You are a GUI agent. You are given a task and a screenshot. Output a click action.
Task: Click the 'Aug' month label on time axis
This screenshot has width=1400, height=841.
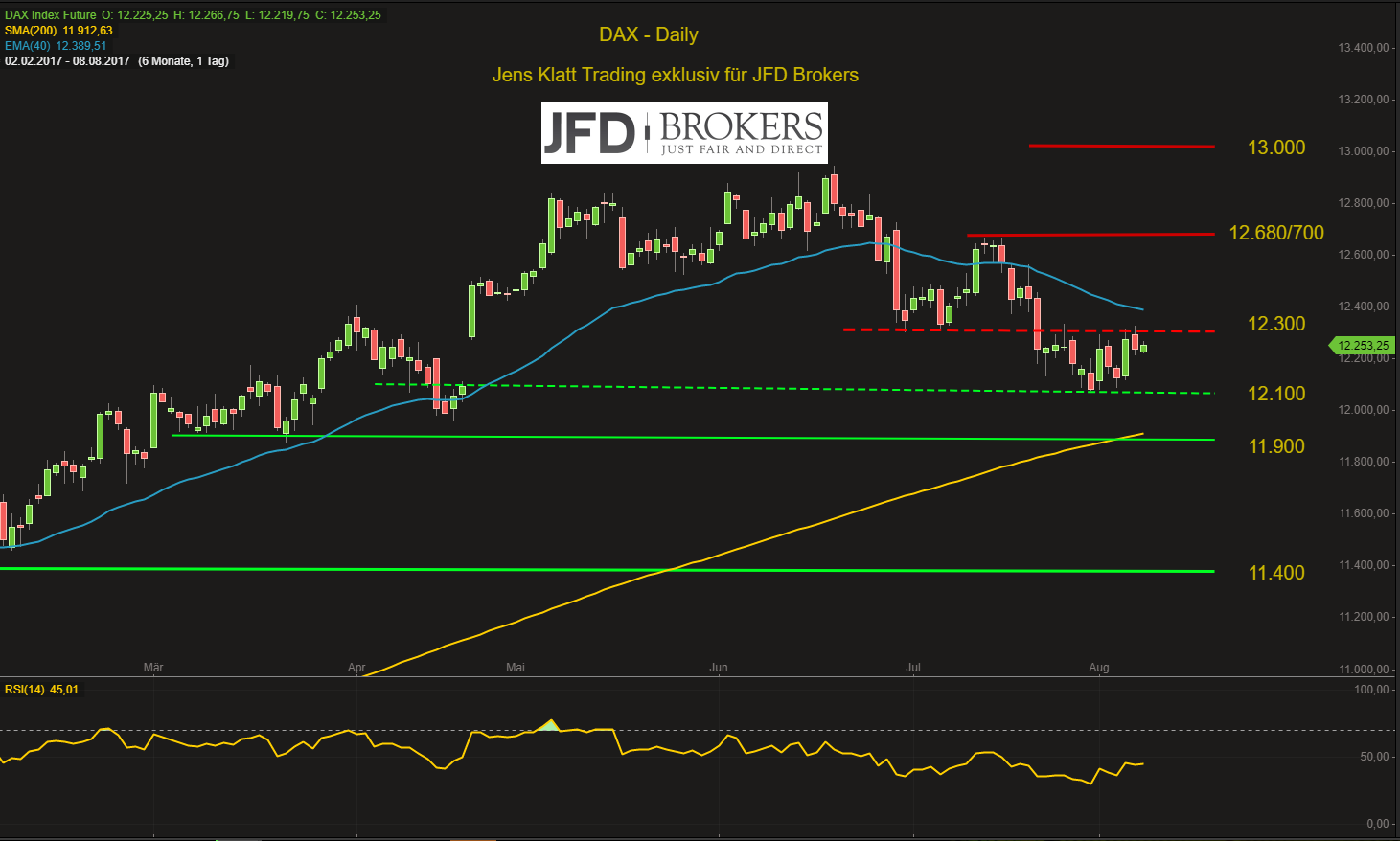point(1099,668)
